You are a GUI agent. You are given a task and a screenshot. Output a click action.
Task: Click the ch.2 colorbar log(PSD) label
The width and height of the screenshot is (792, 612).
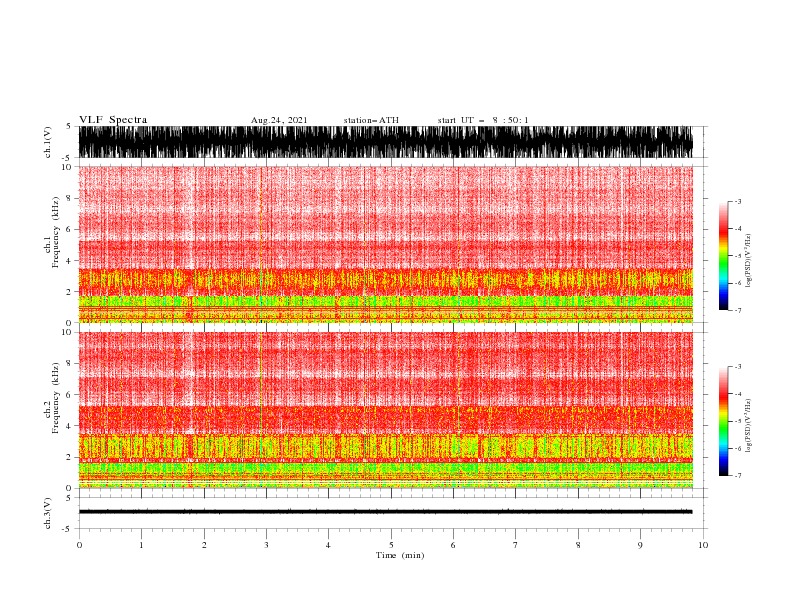point(748,426)
